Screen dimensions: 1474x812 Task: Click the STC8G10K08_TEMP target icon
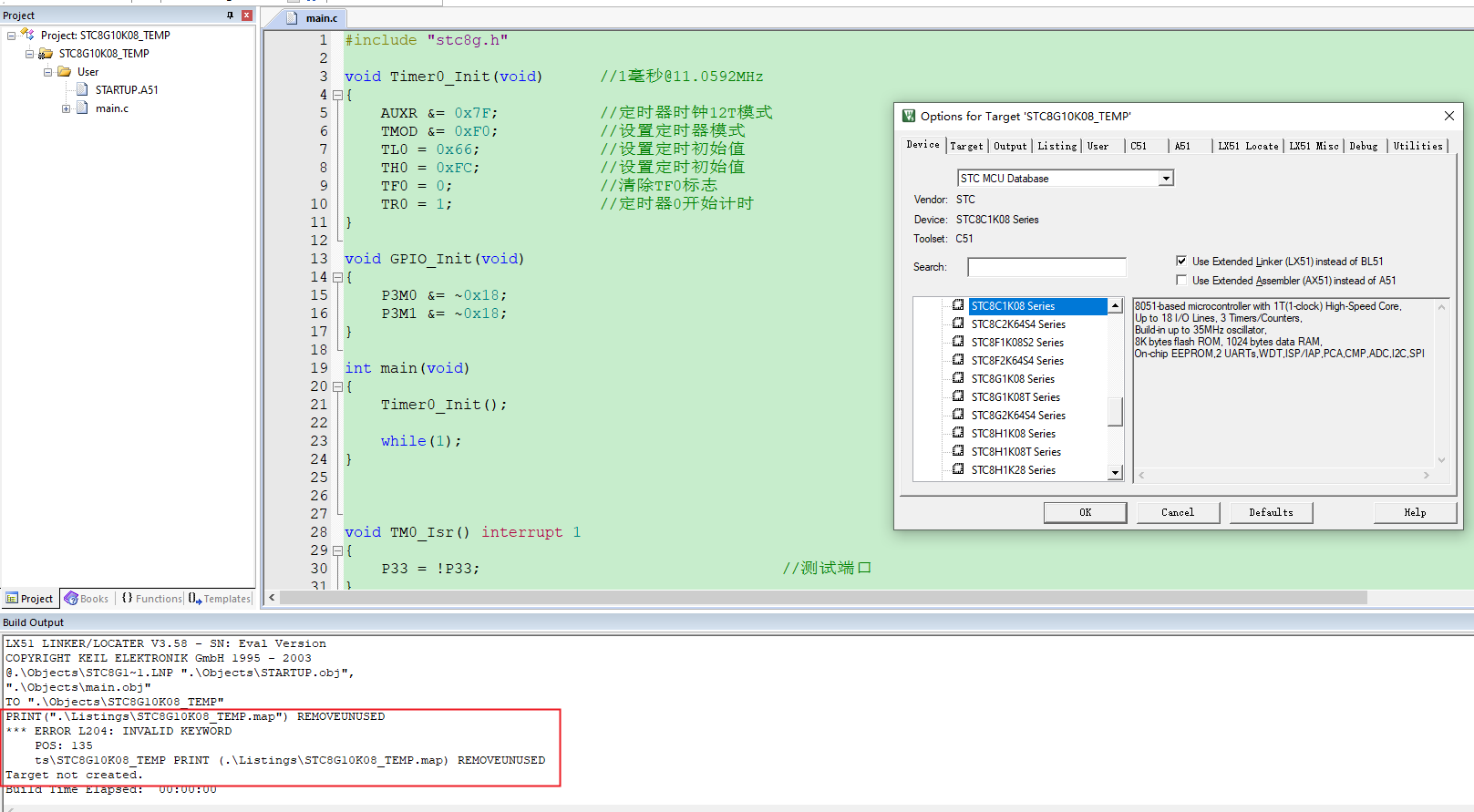46,54
